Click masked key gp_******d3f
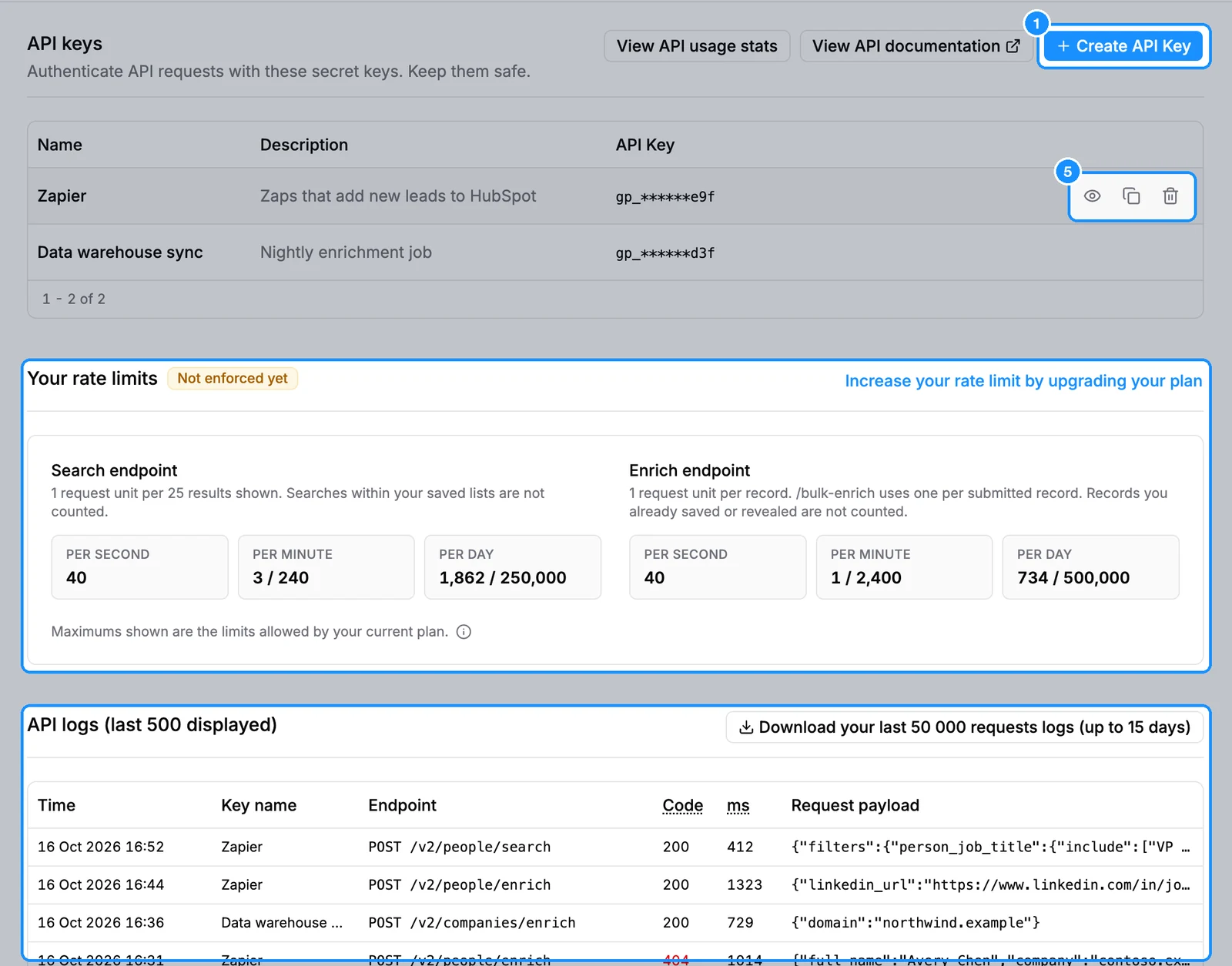Image resolution: width=1232 pixels, height=966 pixels. [x=665, y=253]
